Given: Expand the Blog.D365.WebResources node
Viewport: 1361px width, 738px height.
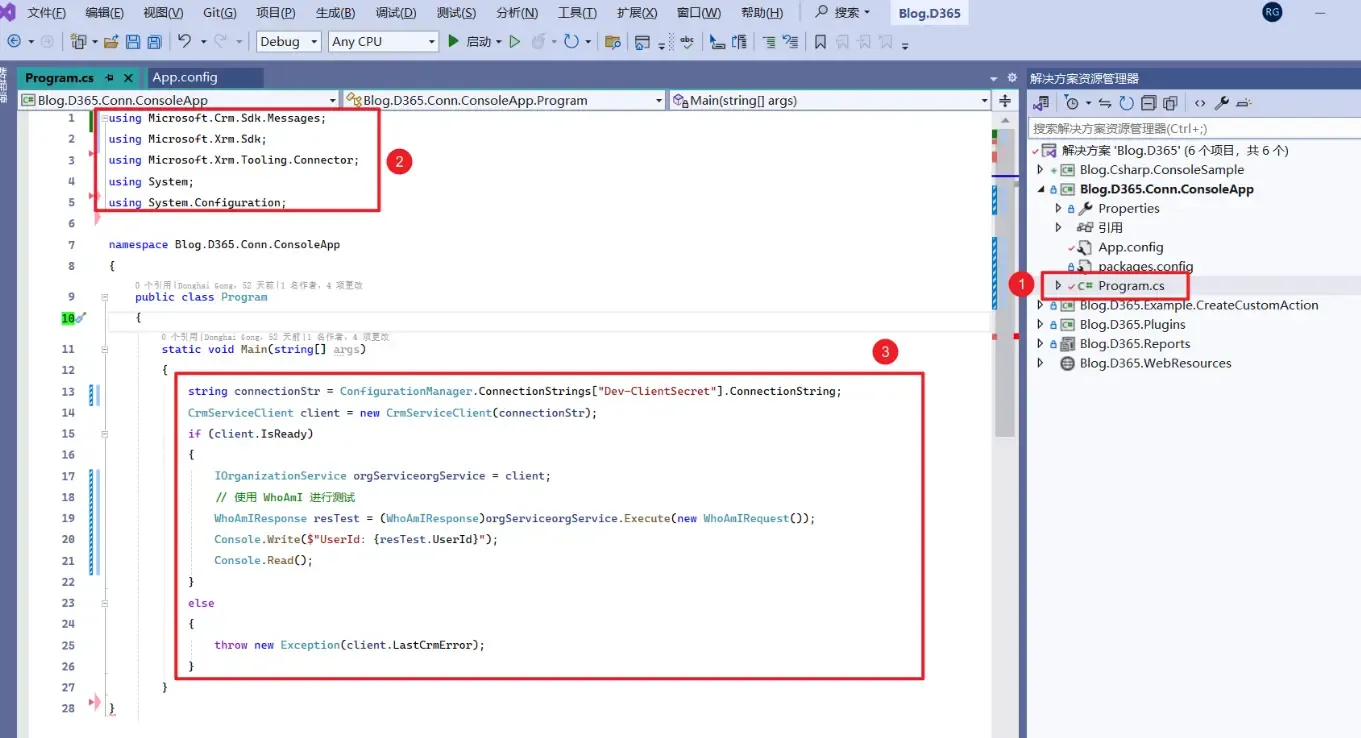Looking at the screenshot, I should (x=1040, y=363).
